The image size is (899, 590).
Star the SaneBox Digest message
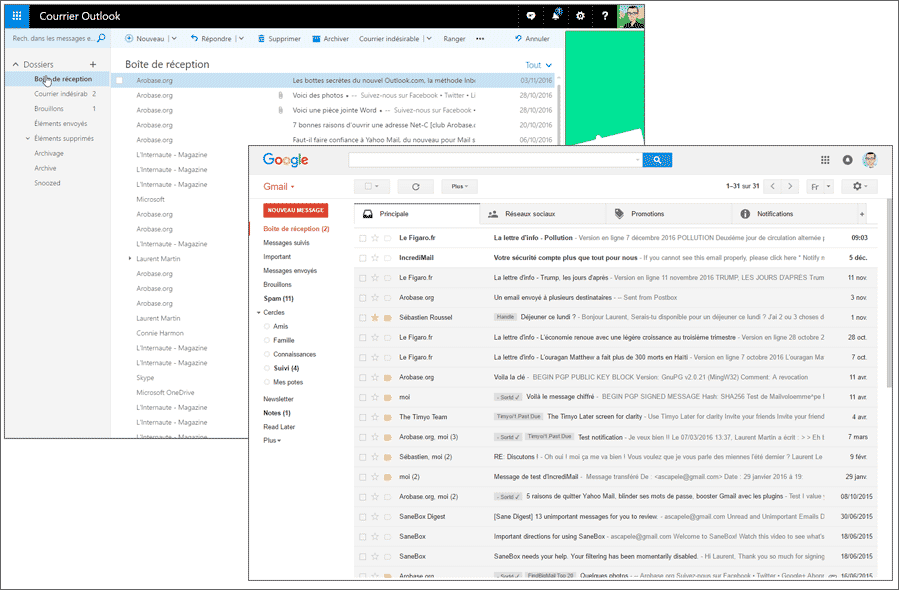(375, 517)
